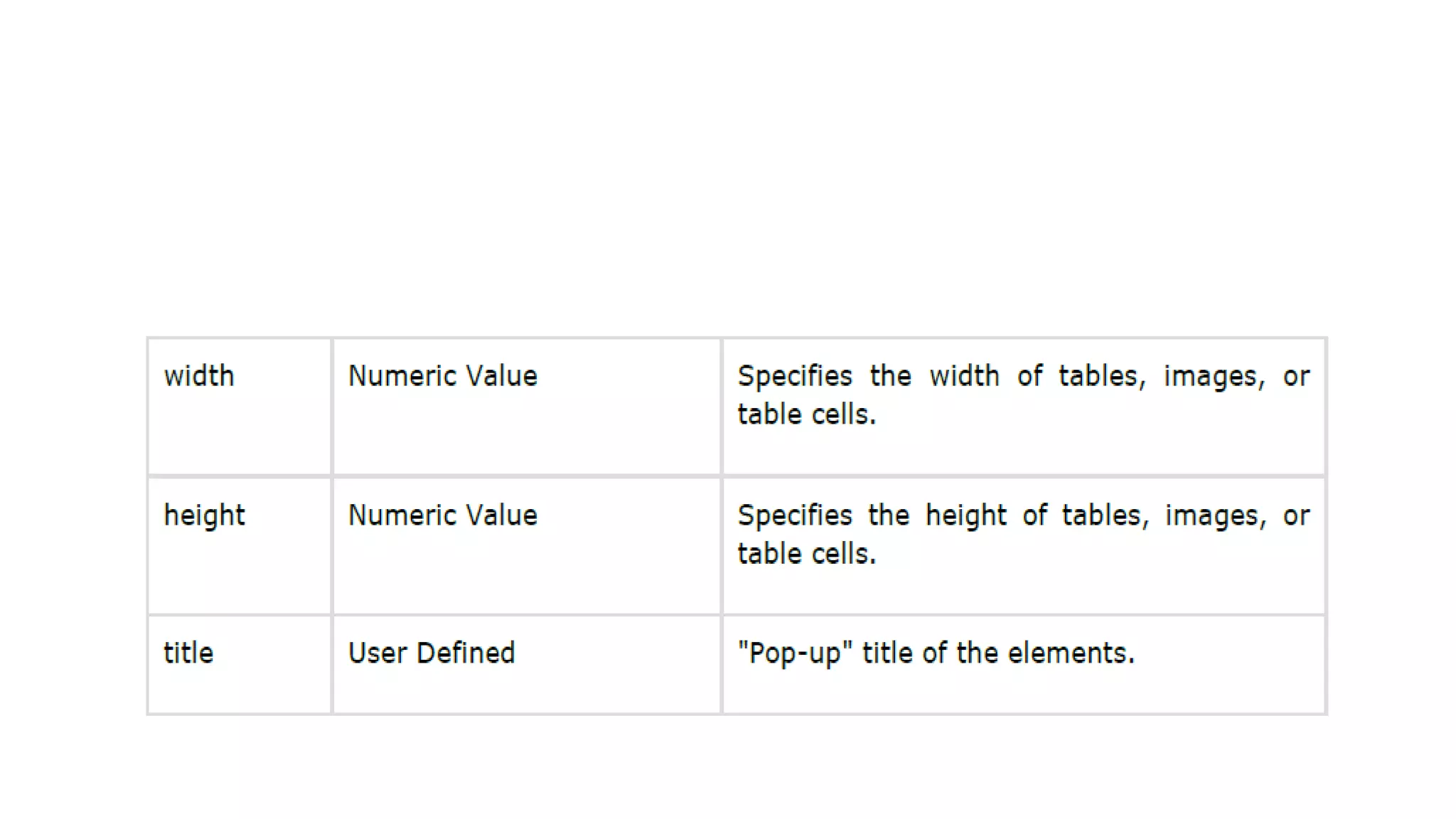
Task: Click the 'title' attribute cell
Action: (239, 665)
